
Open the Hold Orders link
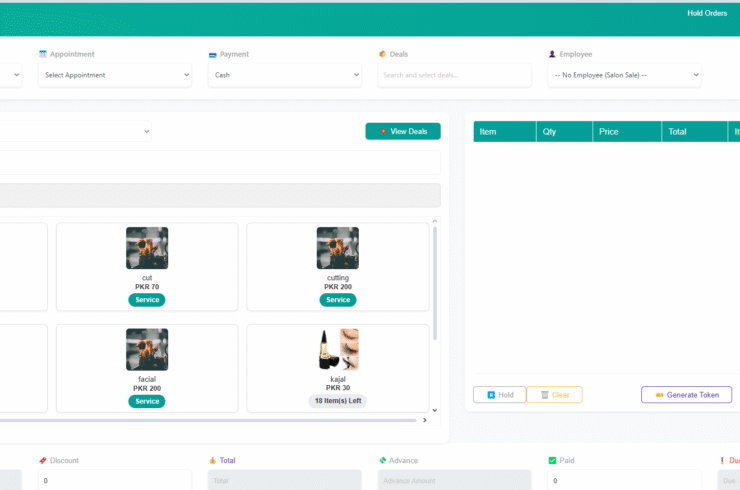[x=706, y=13]
